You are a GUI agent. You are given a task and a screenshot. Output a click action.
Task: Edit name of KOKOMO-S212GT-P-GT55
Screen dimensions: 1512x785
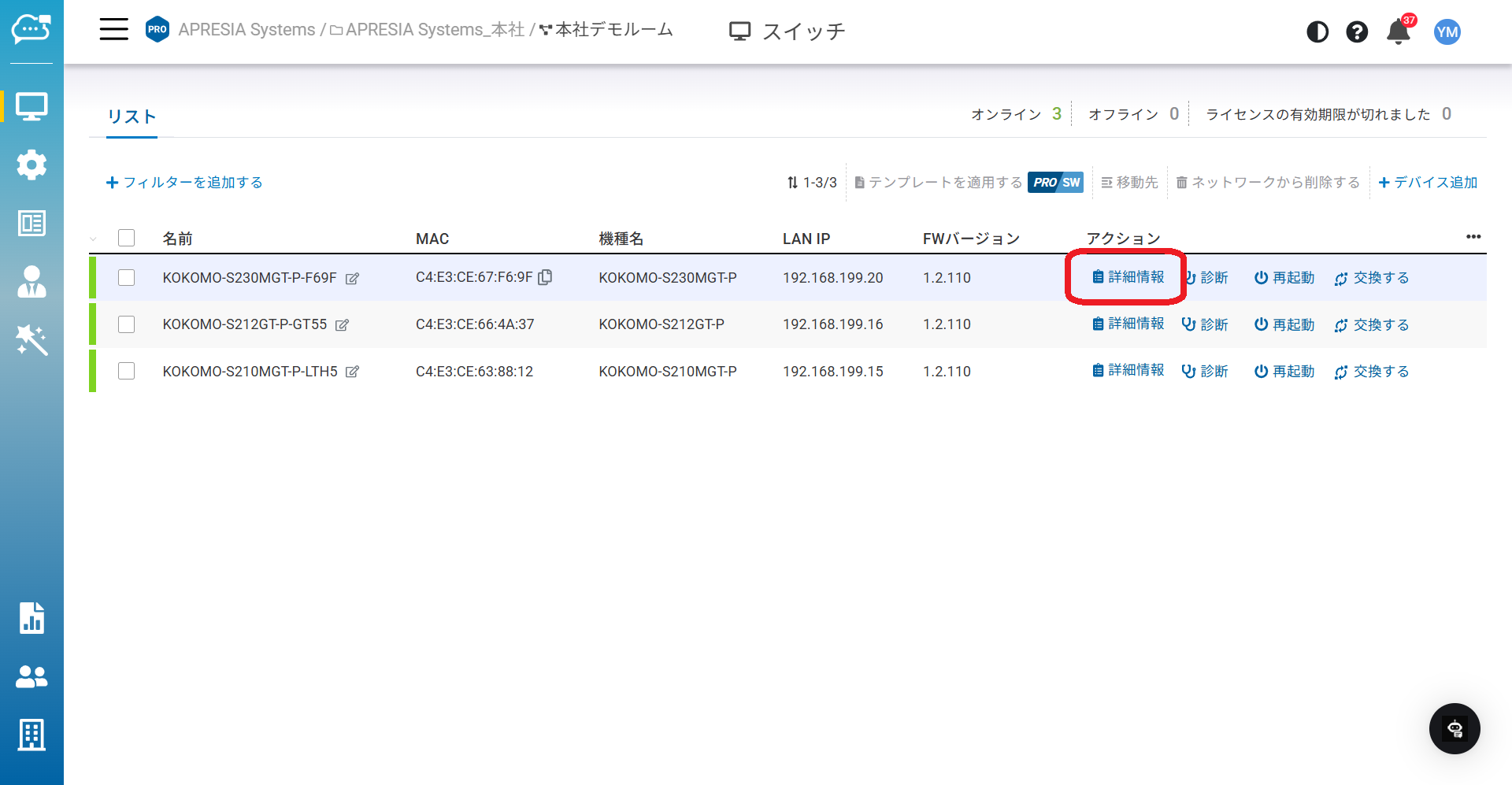pyautogui.click(x=342, y=325)
